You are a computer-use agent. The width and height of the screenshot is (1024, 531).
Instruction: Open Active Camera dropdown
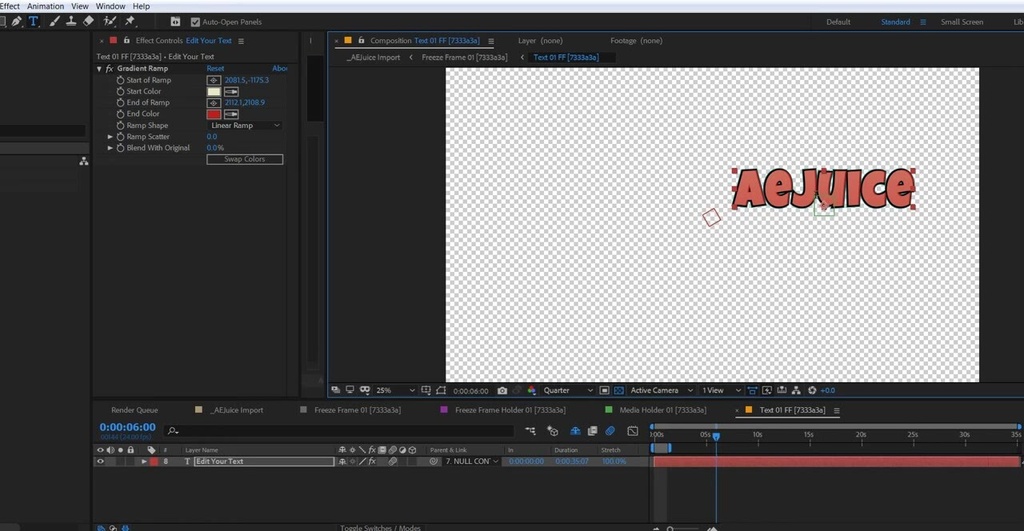click(661, 391)
